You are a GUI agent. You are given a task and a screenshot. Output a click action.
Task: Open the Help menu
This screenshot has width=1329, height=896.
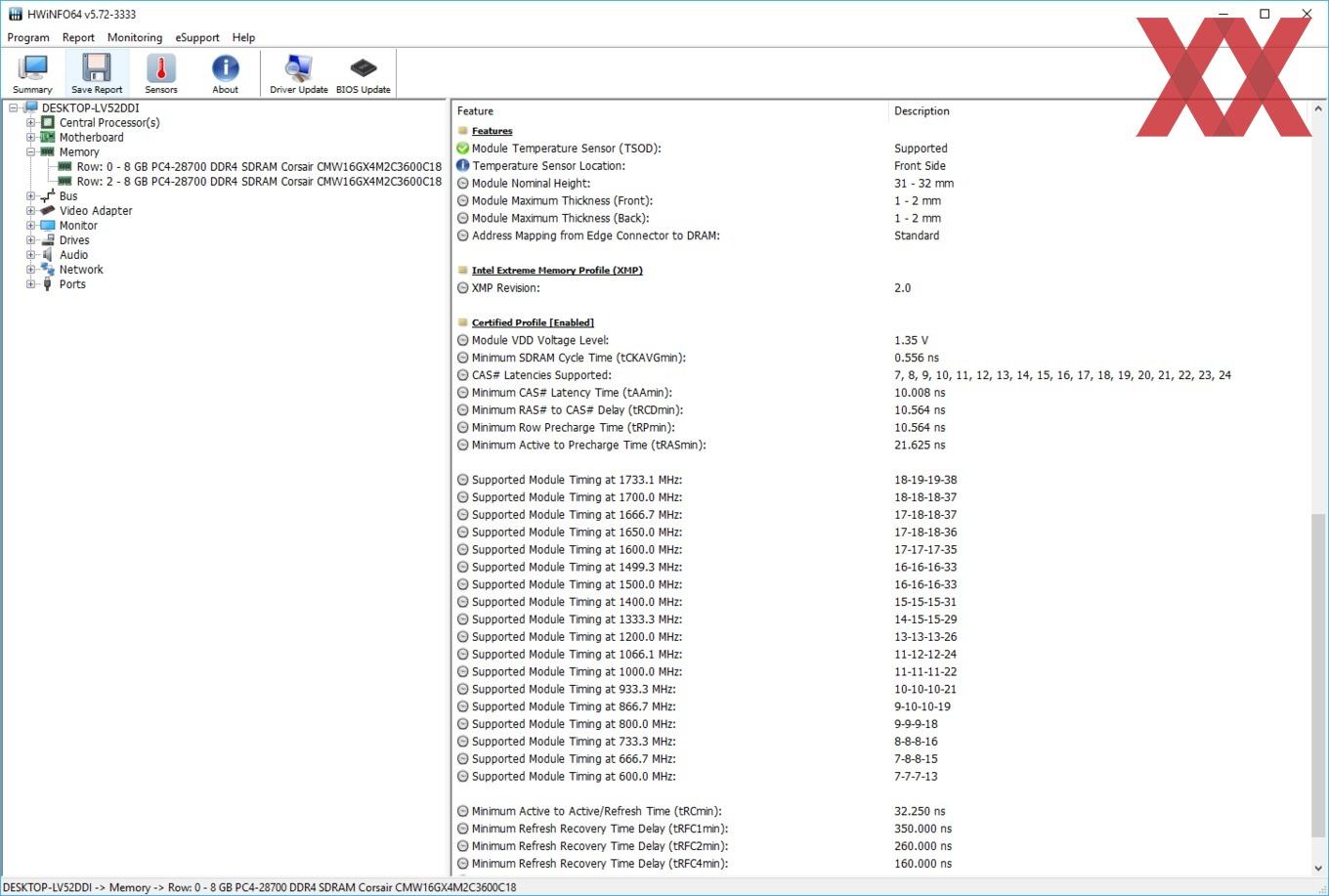[x=243, y=38]
